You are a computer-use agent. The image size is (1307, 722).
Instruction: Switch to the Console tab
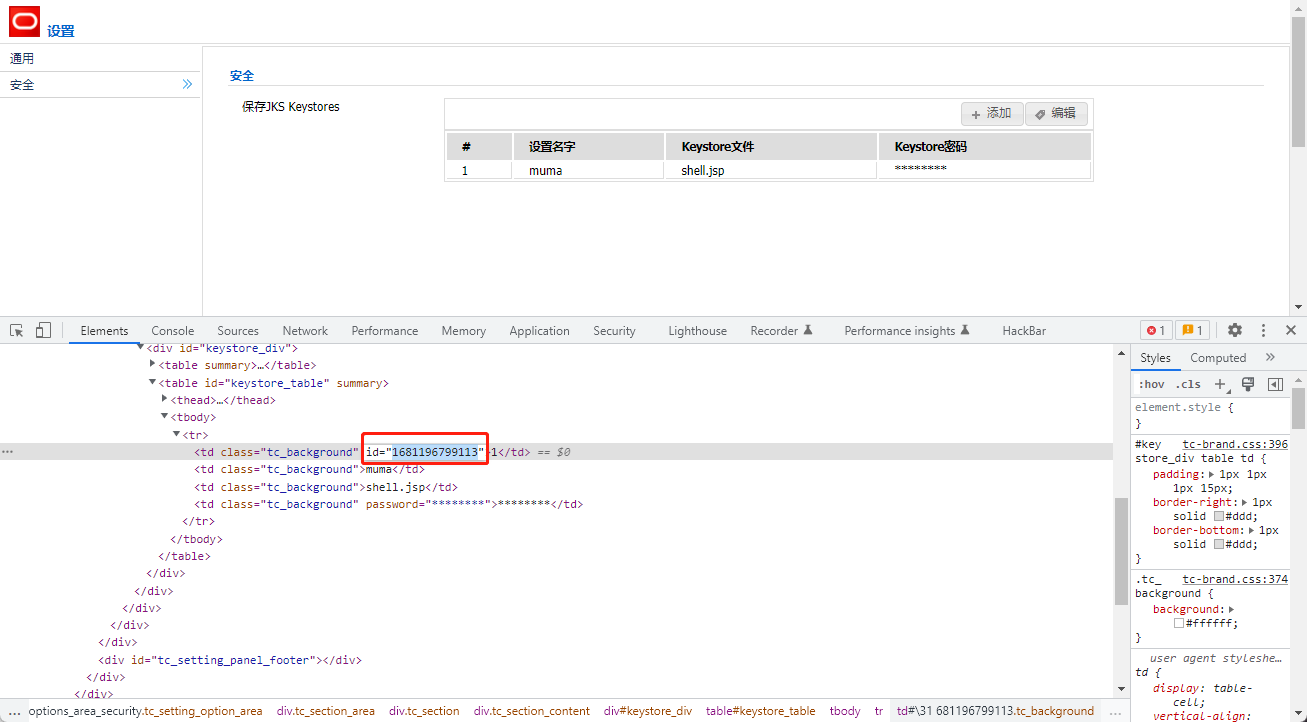[x=173, y=331]
